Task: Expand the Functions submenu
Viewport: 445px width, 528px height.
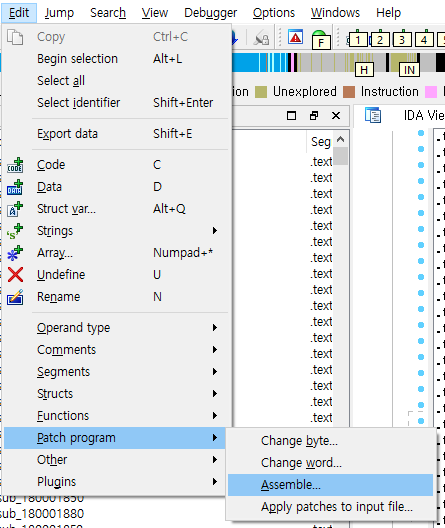Action: [215, 416]
